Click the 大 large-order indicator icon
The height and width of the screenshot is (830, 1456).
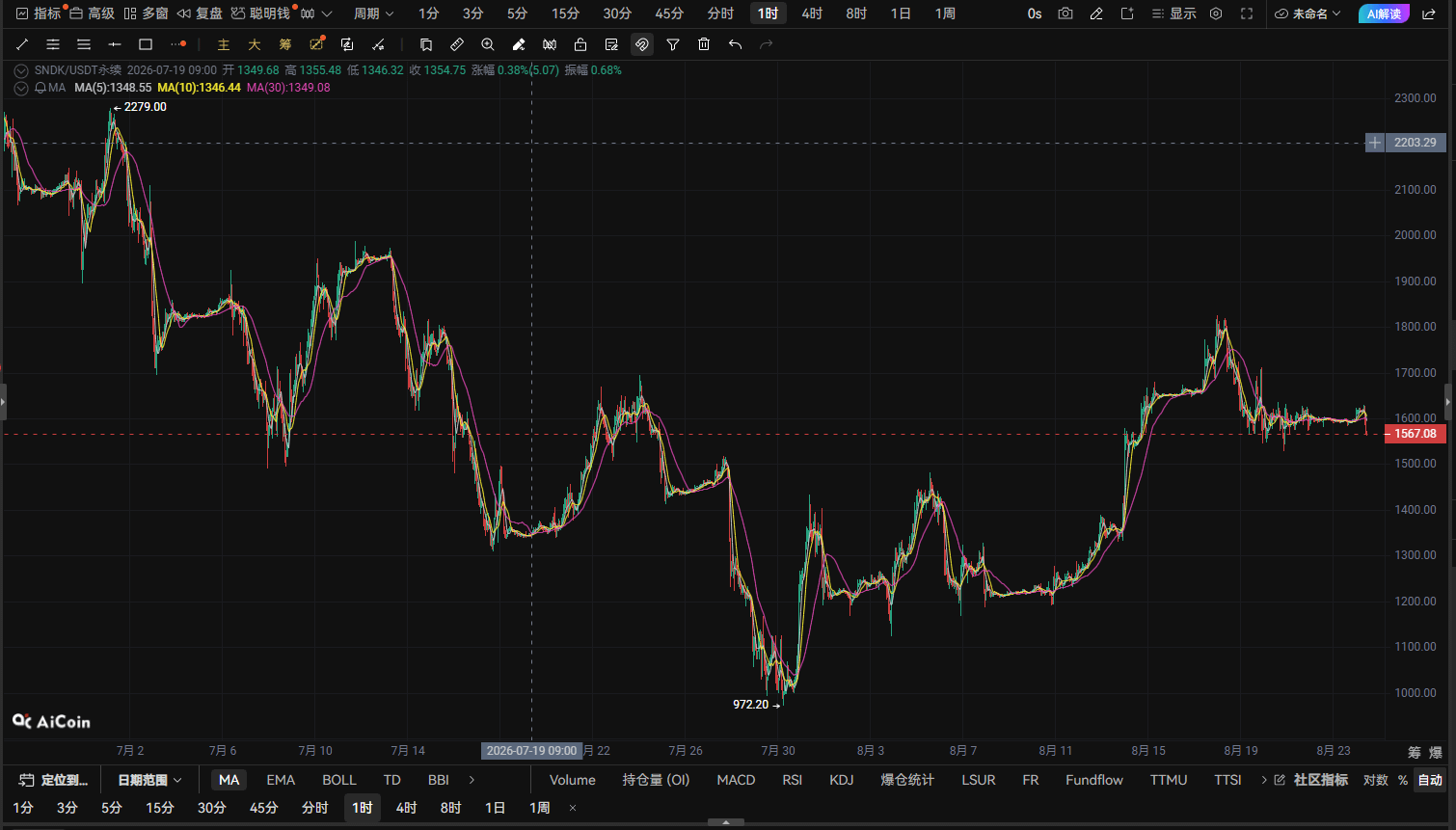[x=255, y=44]
